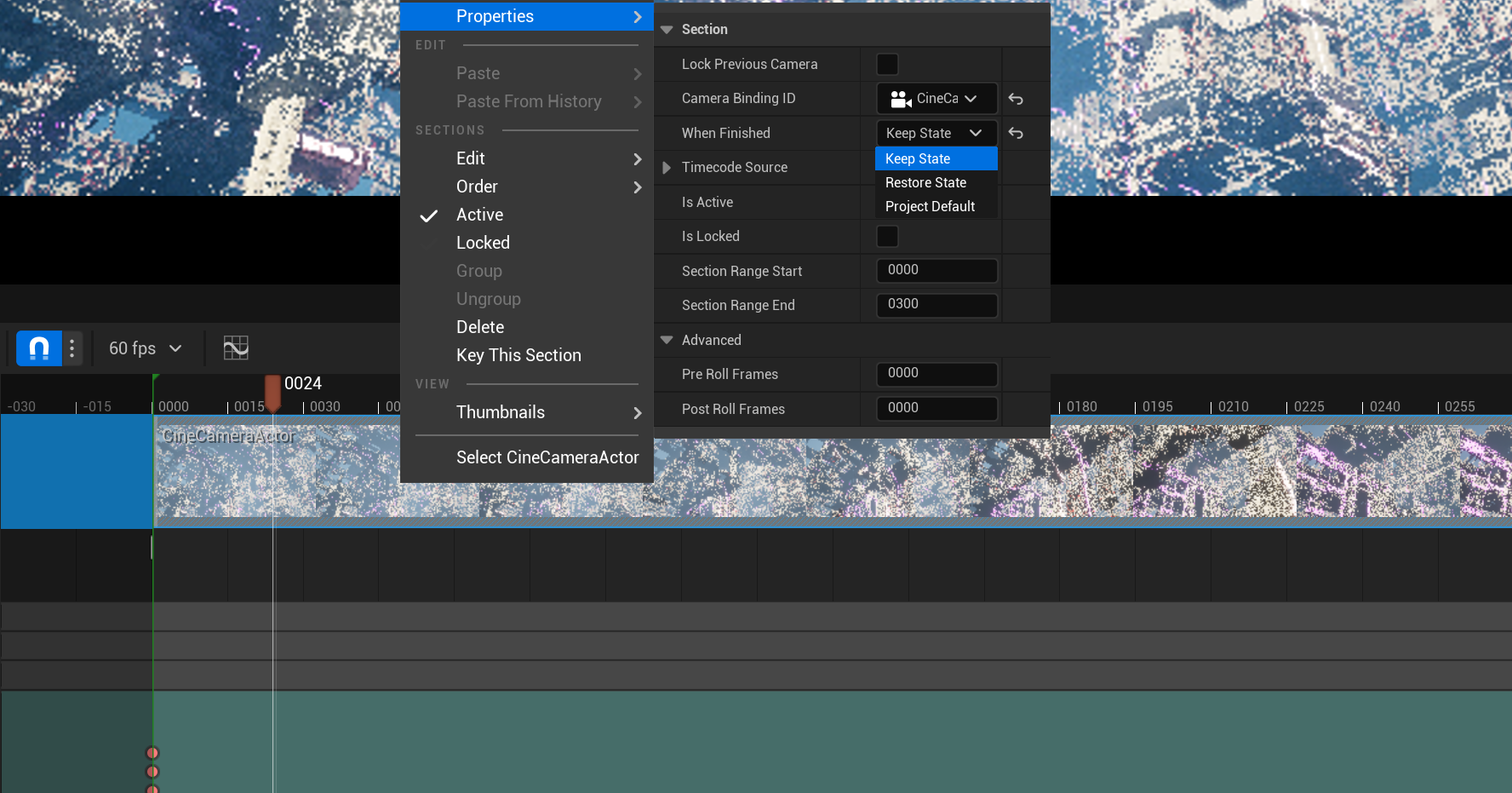Collapse the Section category
The image size is (1512, 793).
[x=667, y=30]
